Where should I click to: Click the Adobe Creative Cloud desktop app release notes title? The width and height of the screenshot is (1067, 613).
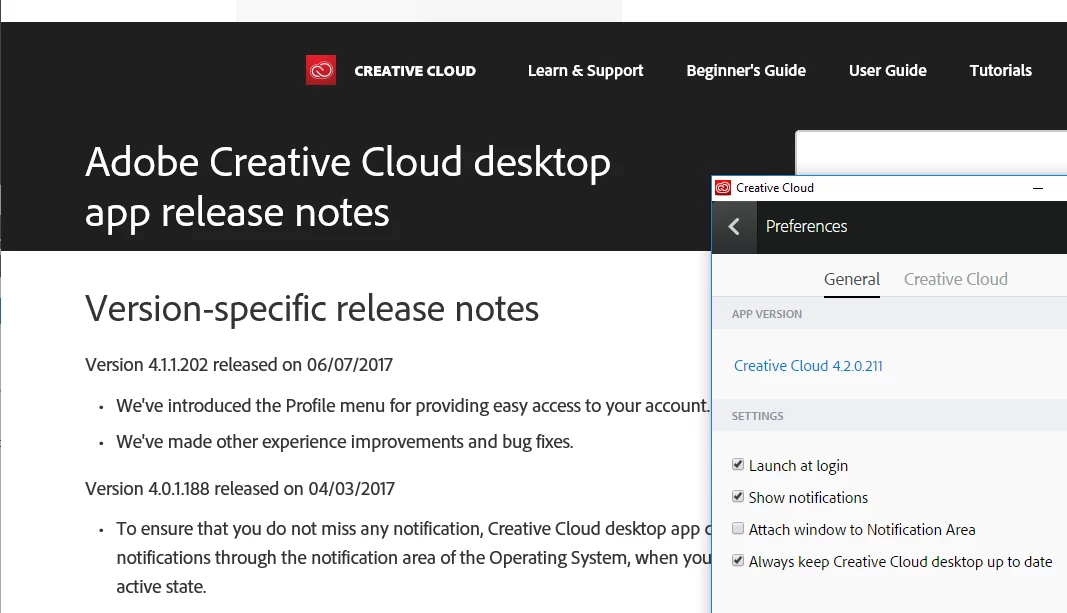348,186
